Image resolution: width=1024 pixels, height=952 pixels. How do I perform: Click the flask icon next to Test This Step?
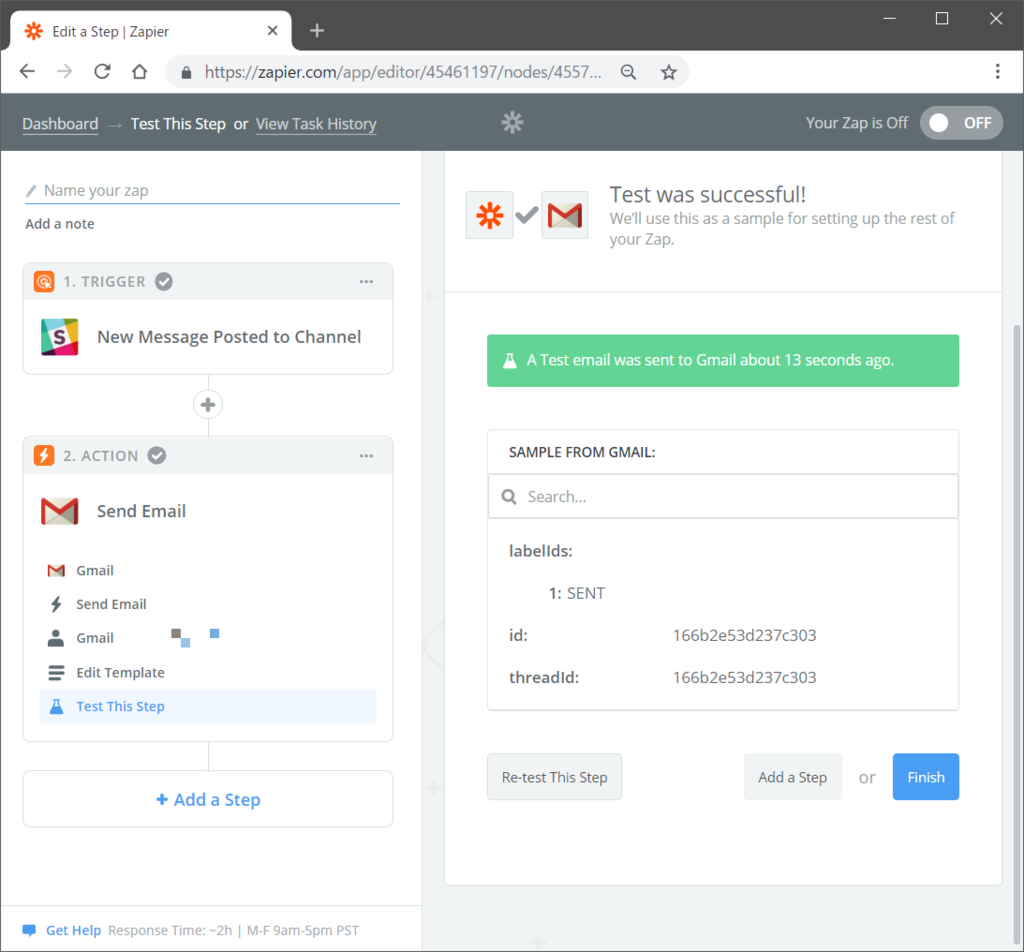[57, 706]
